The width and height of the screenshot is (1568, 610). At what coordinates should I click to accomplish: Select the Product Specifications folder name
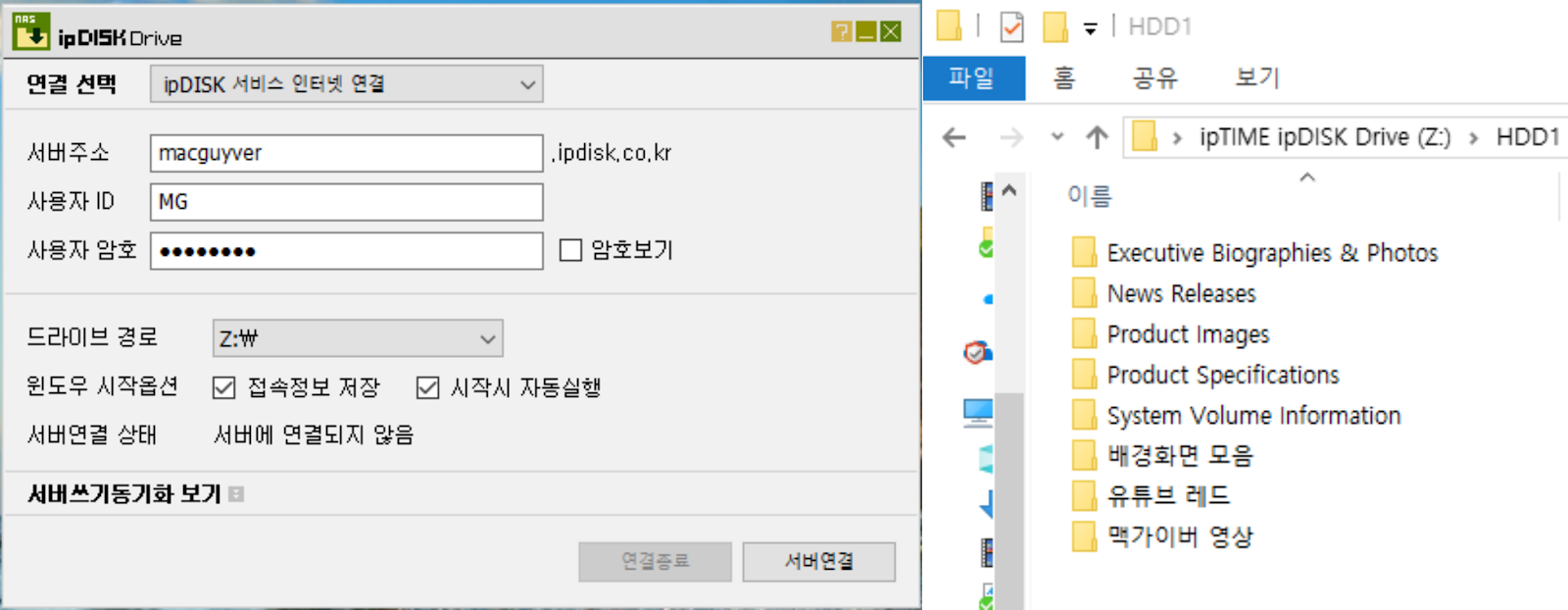click(x=1223, y=375)
